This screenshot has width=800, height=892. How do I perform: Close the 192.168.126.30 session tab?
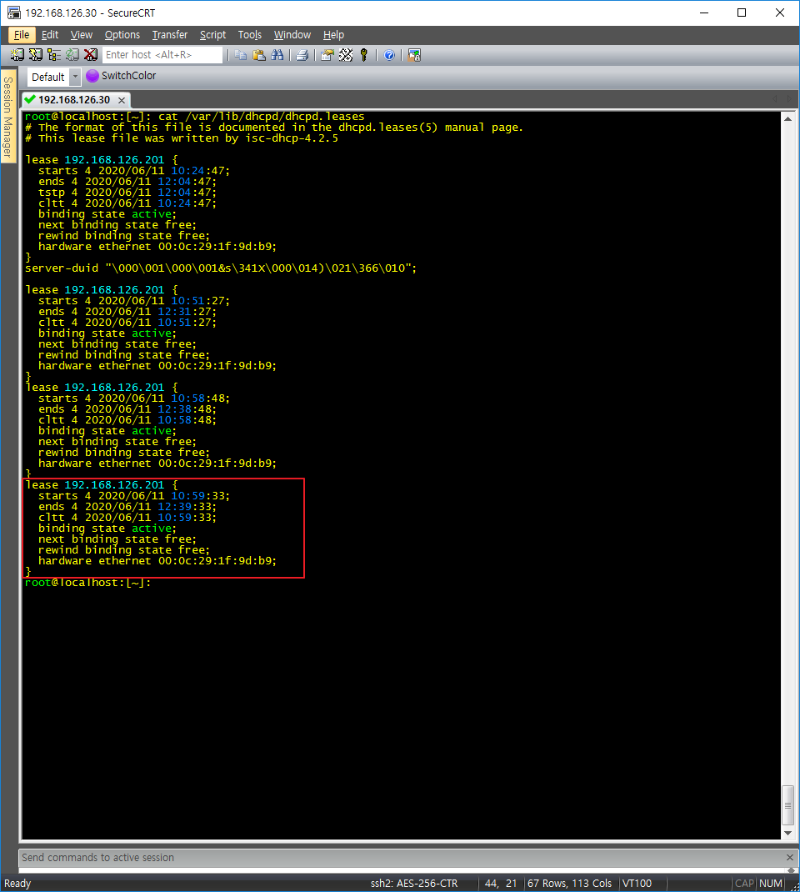[121, 100]
